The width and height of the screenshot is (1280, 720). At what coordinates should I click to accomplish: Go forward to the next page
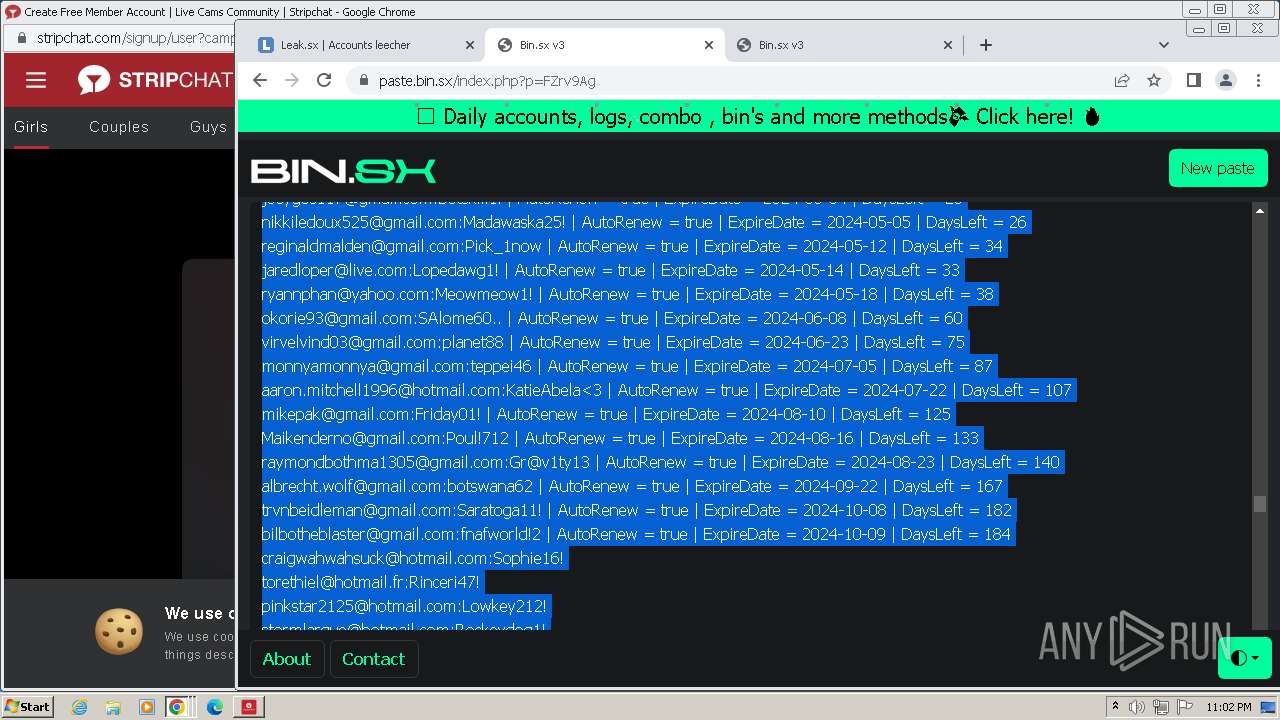(292, 81)
